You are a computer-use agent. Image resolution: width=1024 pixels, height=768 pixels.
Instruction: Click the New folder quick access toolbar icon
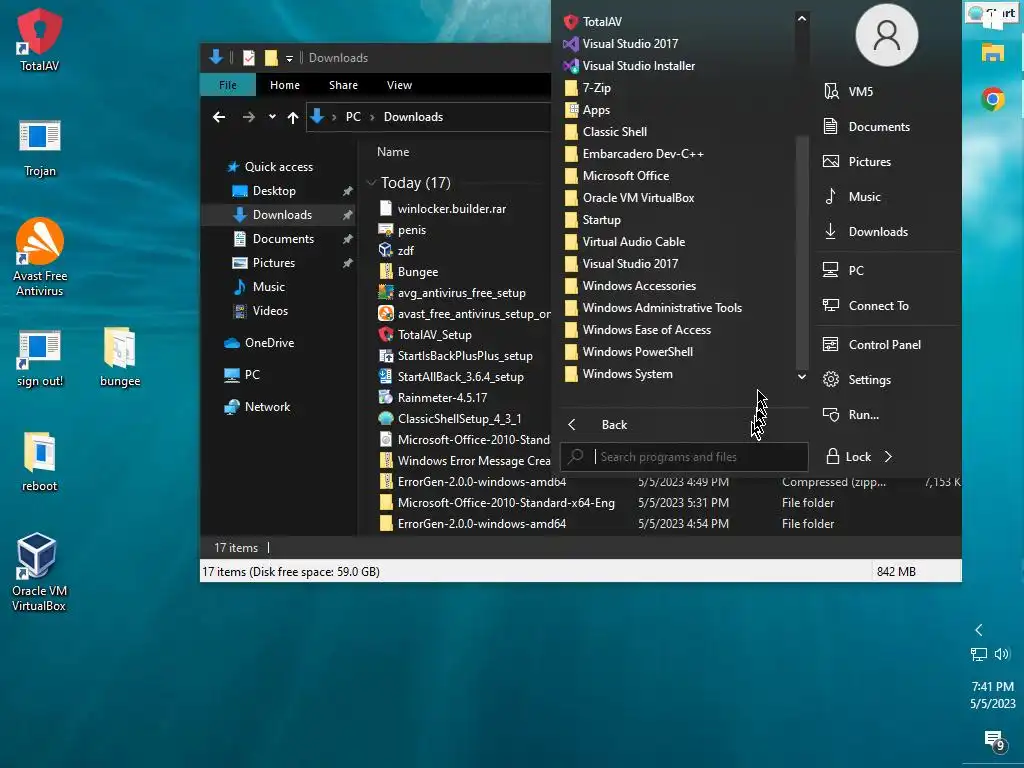(x=271, y=57)
